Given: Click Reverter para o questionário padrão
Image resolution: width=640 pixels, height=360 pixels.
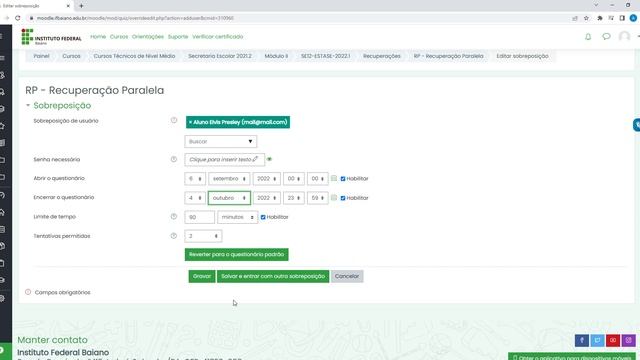Looking at the screenshot, I should pyautogui.click(x=236, y=254).
